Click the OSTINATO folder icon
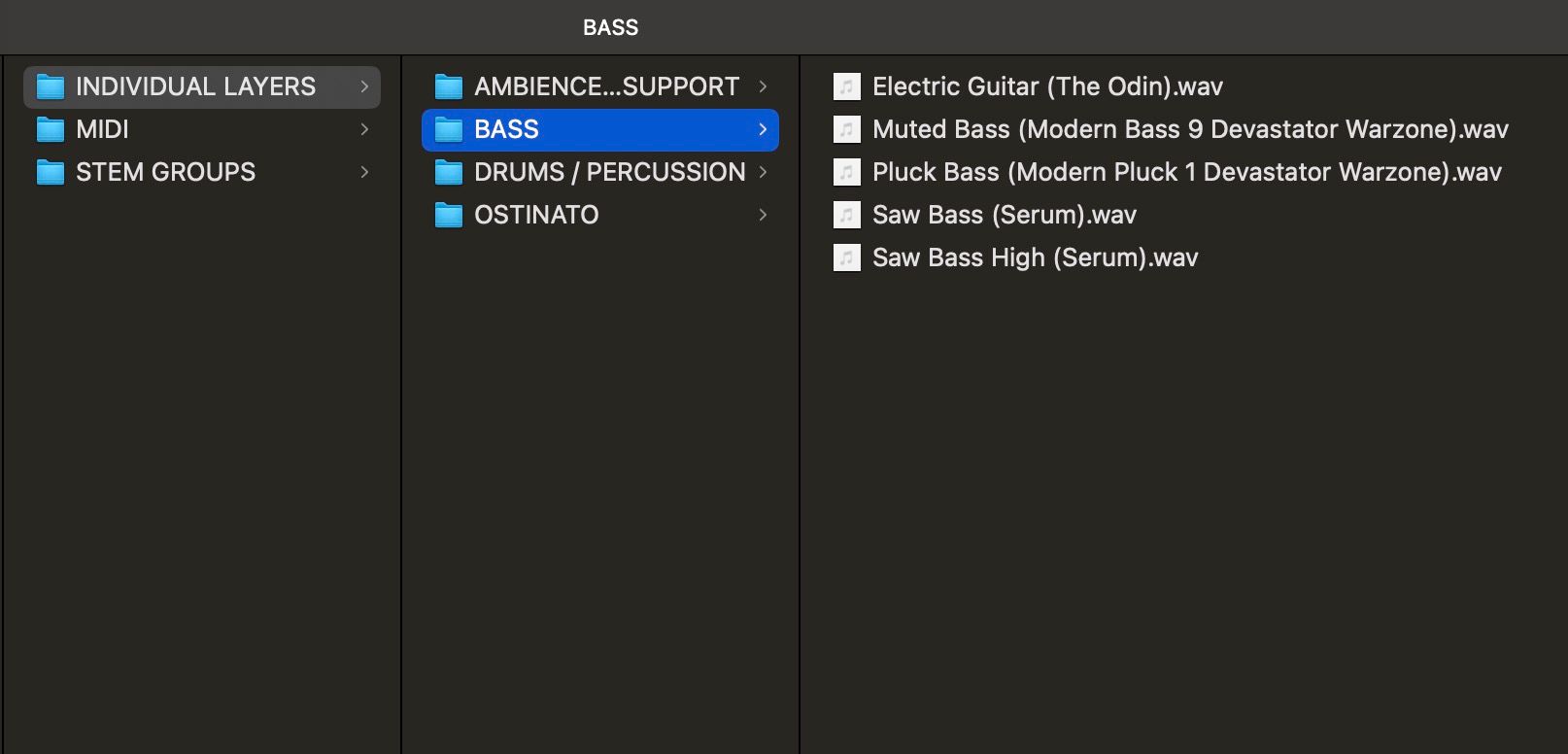 [448, 215]
